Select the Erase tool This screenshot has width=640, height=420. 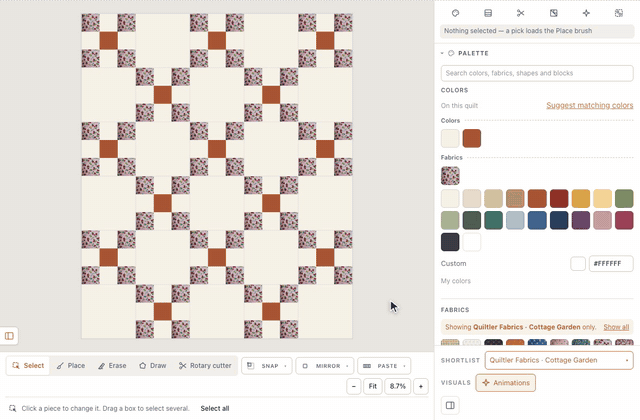(x=112, y=366)
